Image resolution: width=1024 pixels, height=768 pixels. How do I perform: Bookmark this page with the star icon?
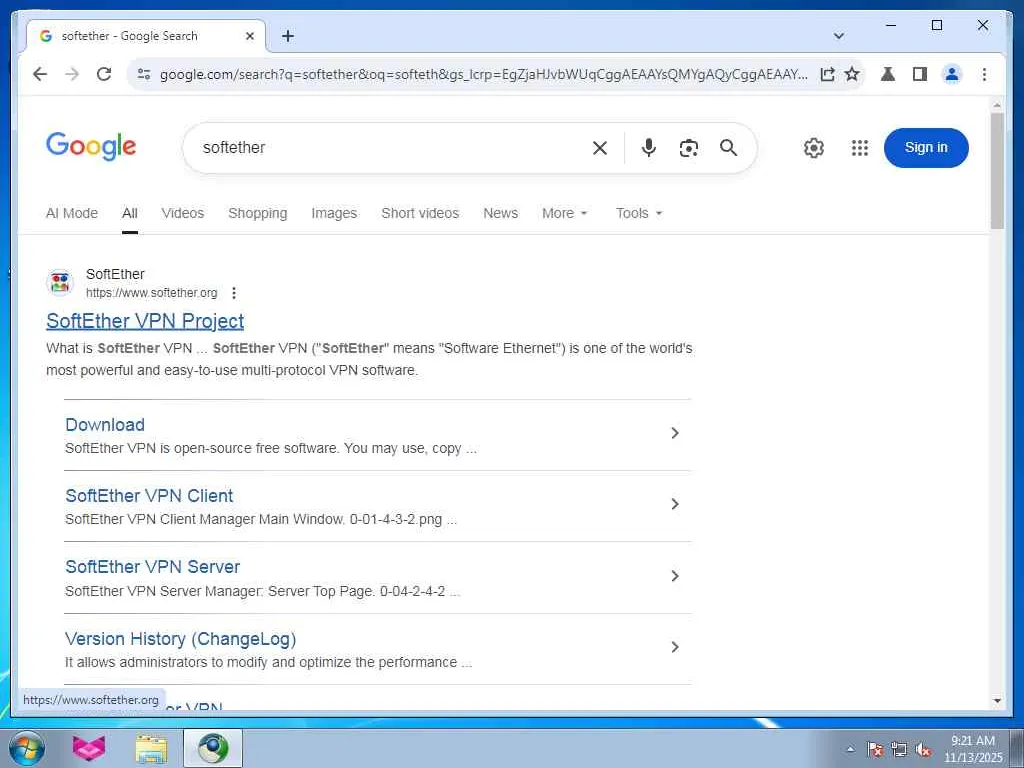click(852, 74)
